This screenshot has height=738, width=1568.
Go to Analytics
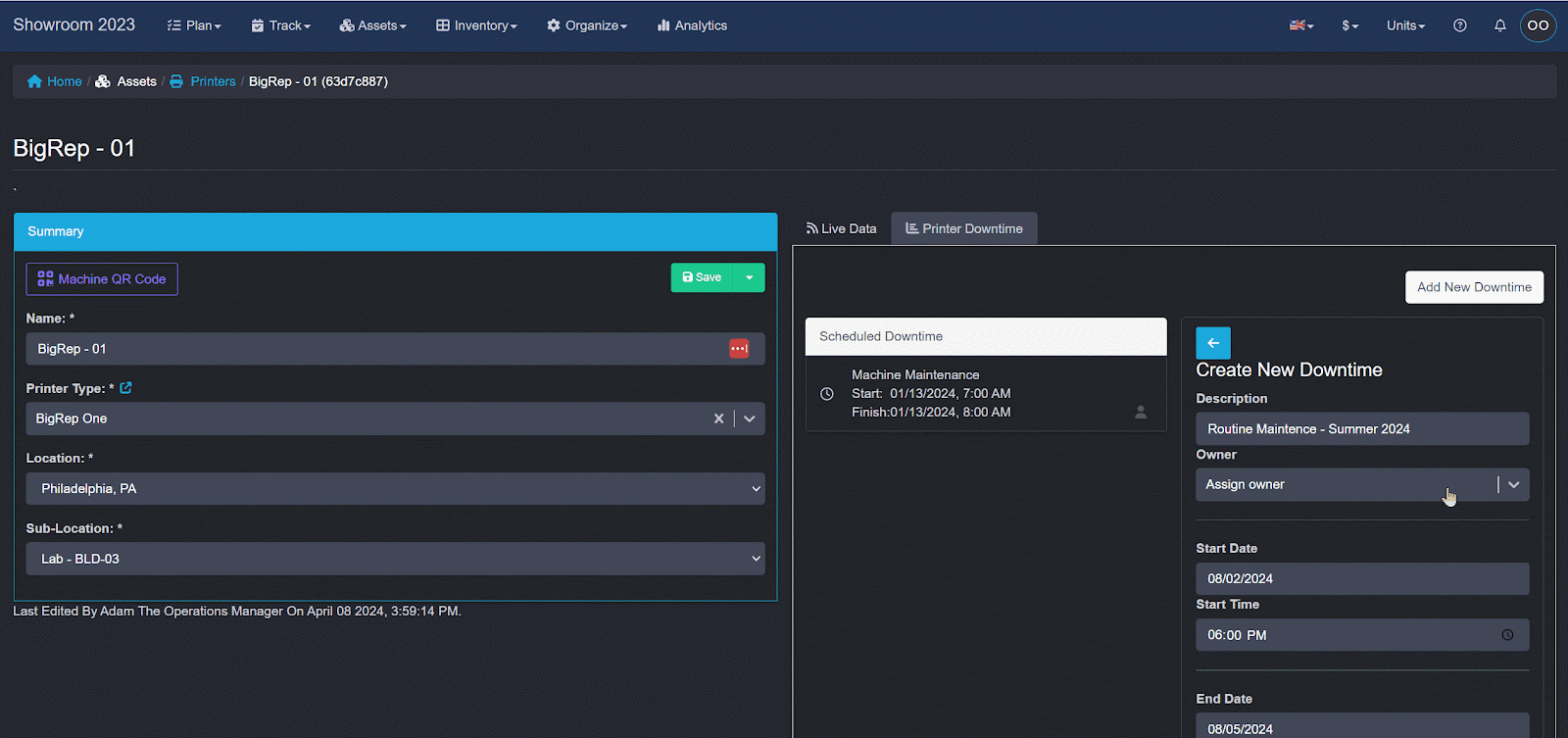[x=692, y=25]
